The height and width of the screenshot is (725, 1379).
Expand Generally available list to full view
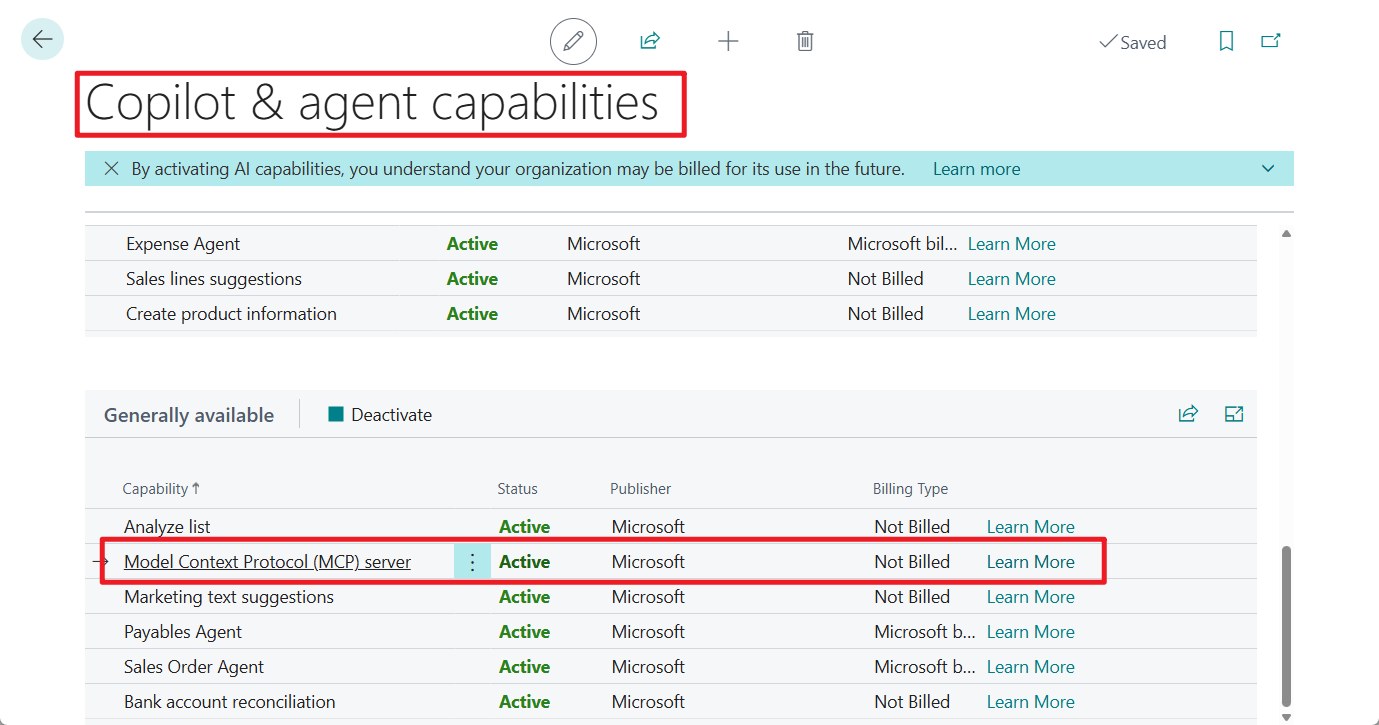1234,414
